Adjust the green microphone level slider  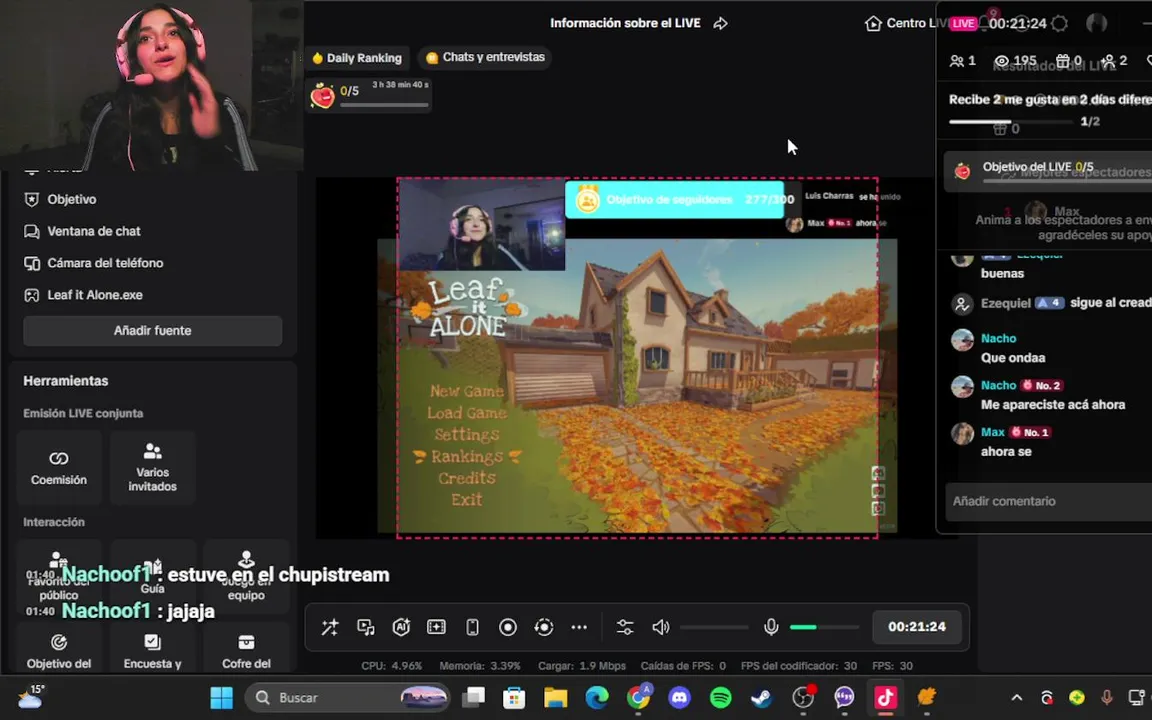click(824, 627)
